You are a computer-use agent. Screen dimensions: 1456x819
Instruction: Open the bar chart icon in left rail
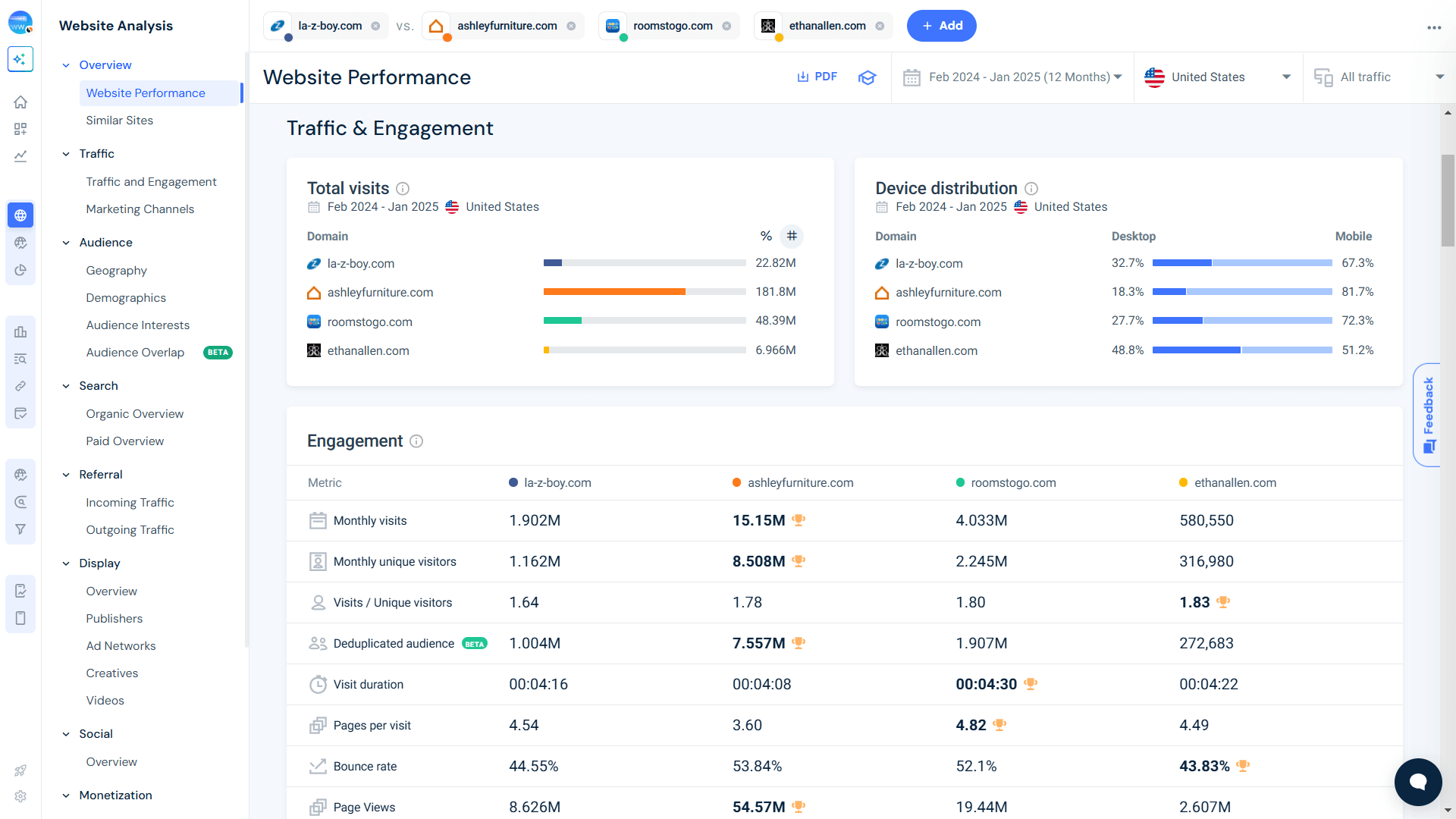(20, 331)
